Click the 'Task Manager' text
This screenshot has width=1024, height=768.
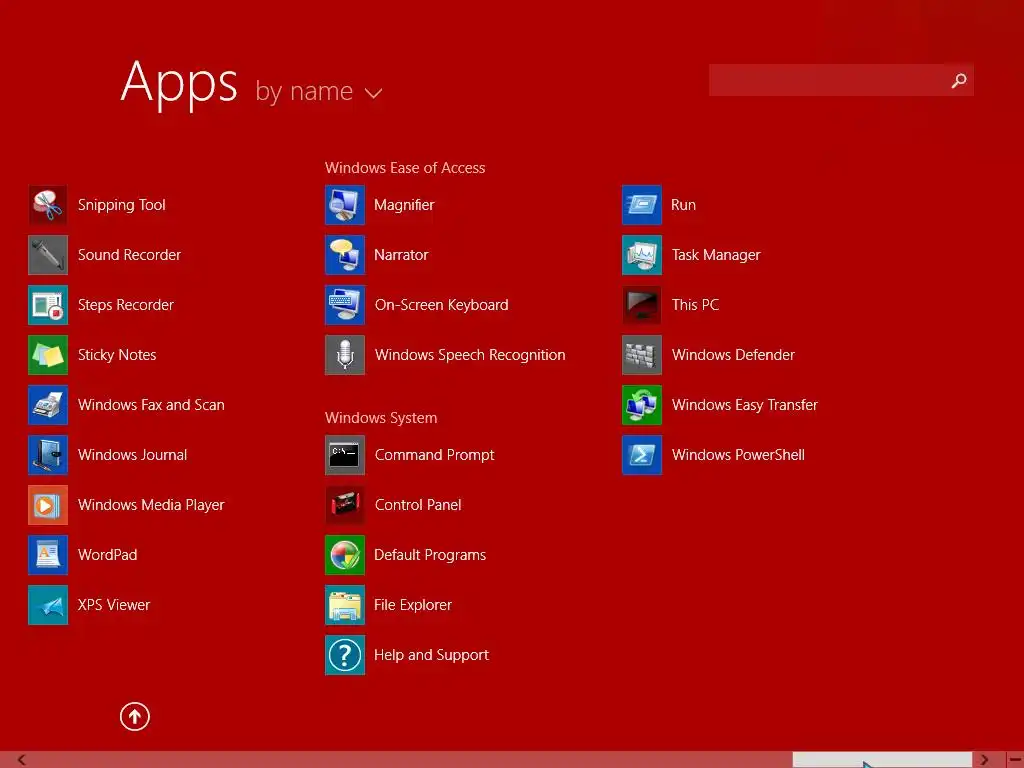tap(716, 255)
